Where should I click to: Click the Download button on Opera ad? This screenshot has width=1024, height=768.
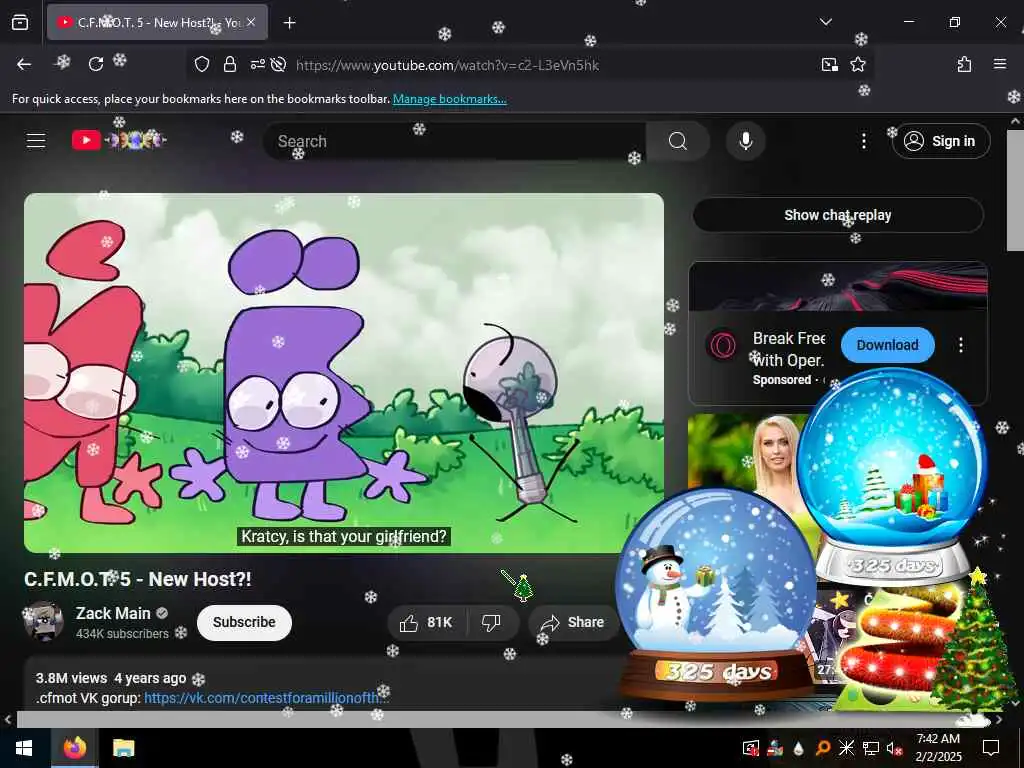point(888,345)
